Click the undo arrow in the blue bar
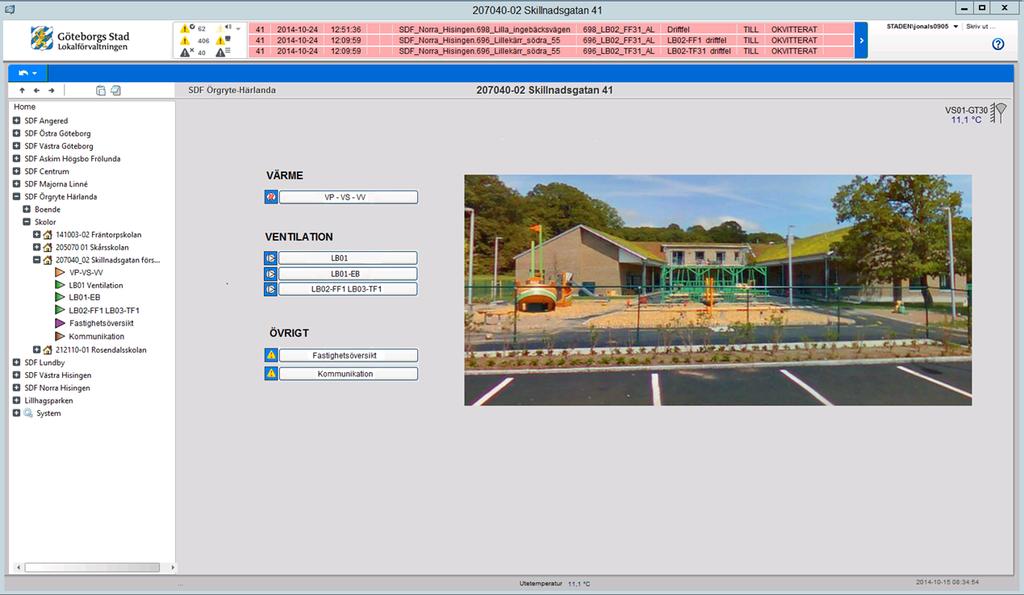The image size is (1024, 595). 24,72
